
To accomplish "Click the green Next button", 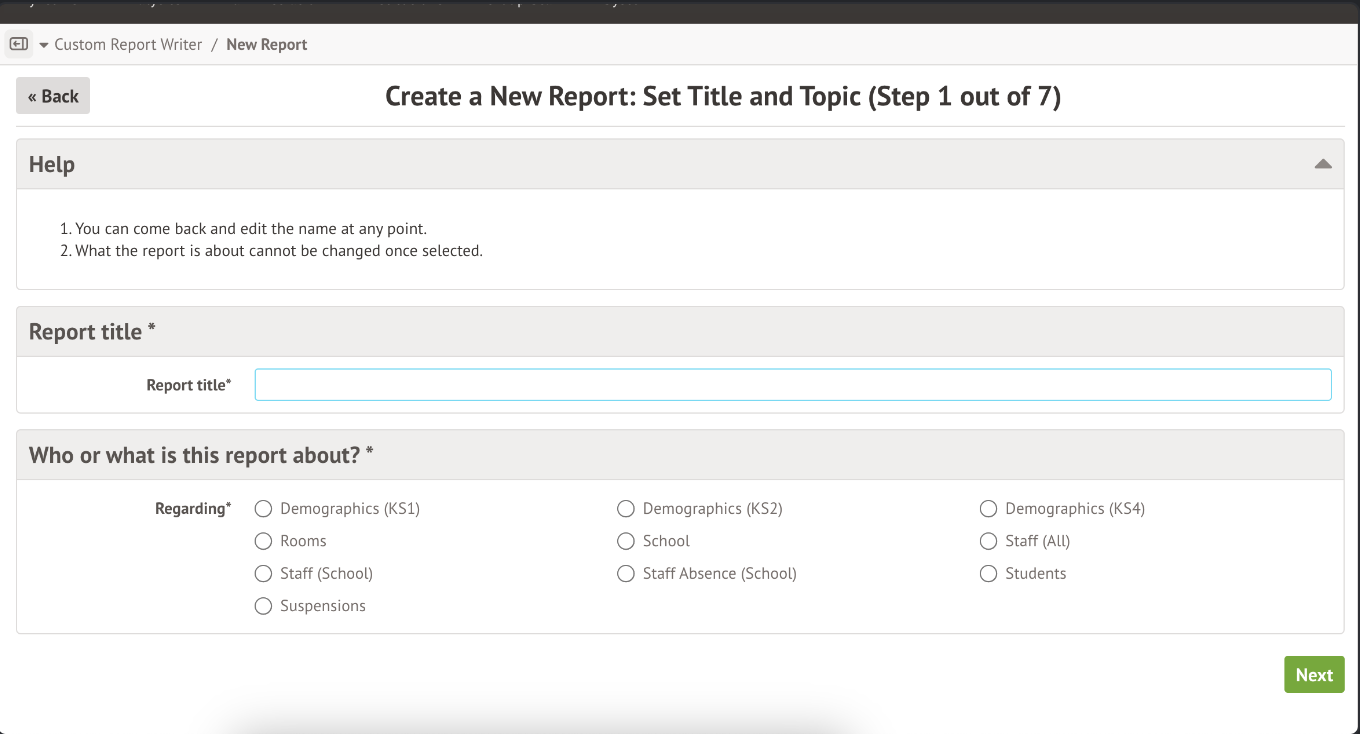I will tap(1313, 675).
